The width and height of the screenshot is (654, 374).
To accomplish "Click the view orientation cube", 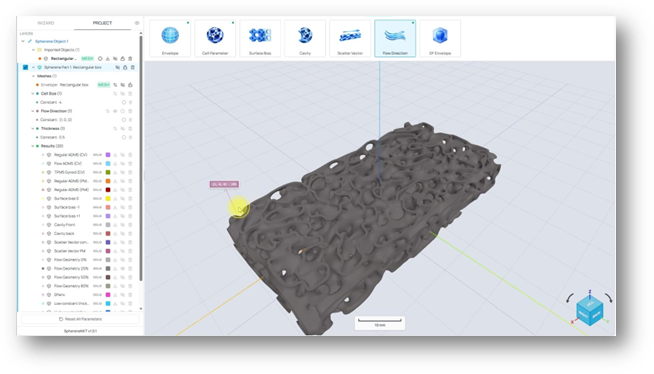I will tap(590, 310).
